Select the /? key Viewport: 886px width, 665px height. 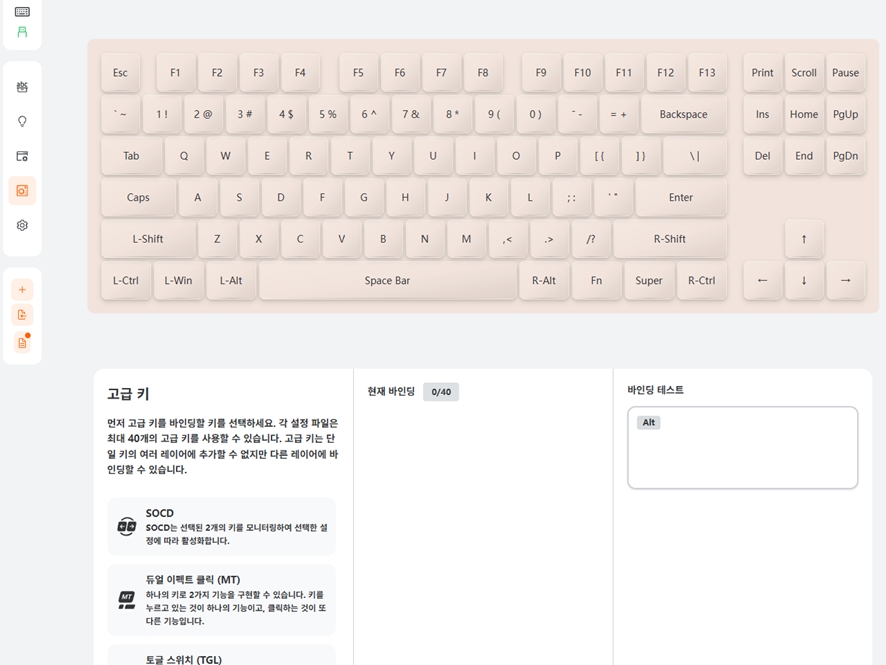coord(590,238)
